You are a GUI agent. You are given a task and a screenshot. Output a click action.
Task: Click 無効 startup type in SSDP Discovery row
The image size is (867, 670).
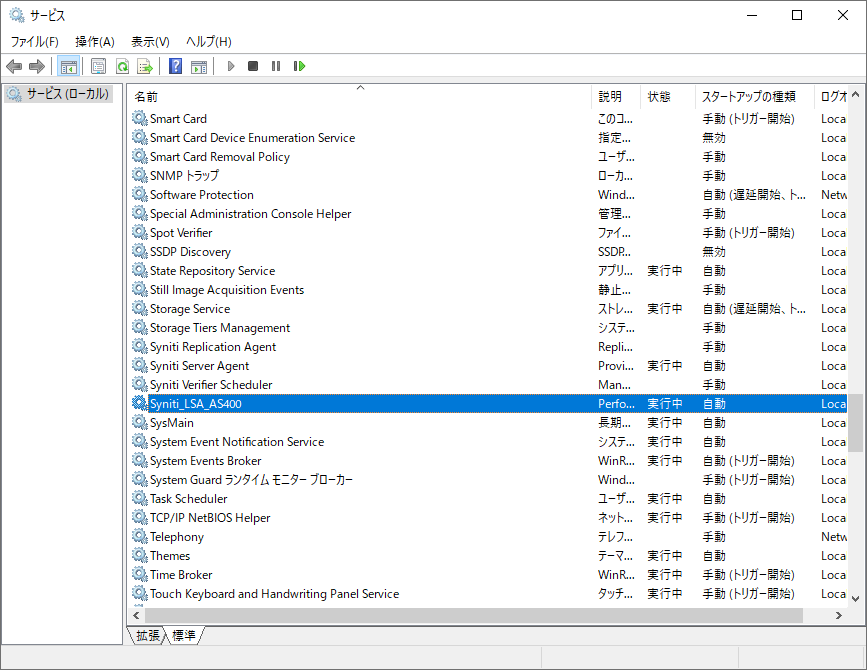click(x=714, y=252)
